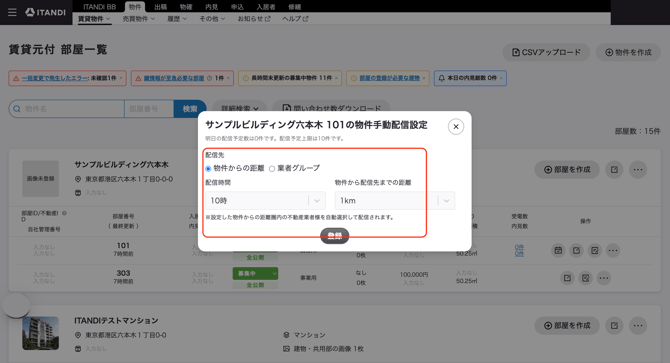Image resolution: width=670 pixels, height=363 pixels.
Task: Open the お知らせ external link
Action: 254,19
